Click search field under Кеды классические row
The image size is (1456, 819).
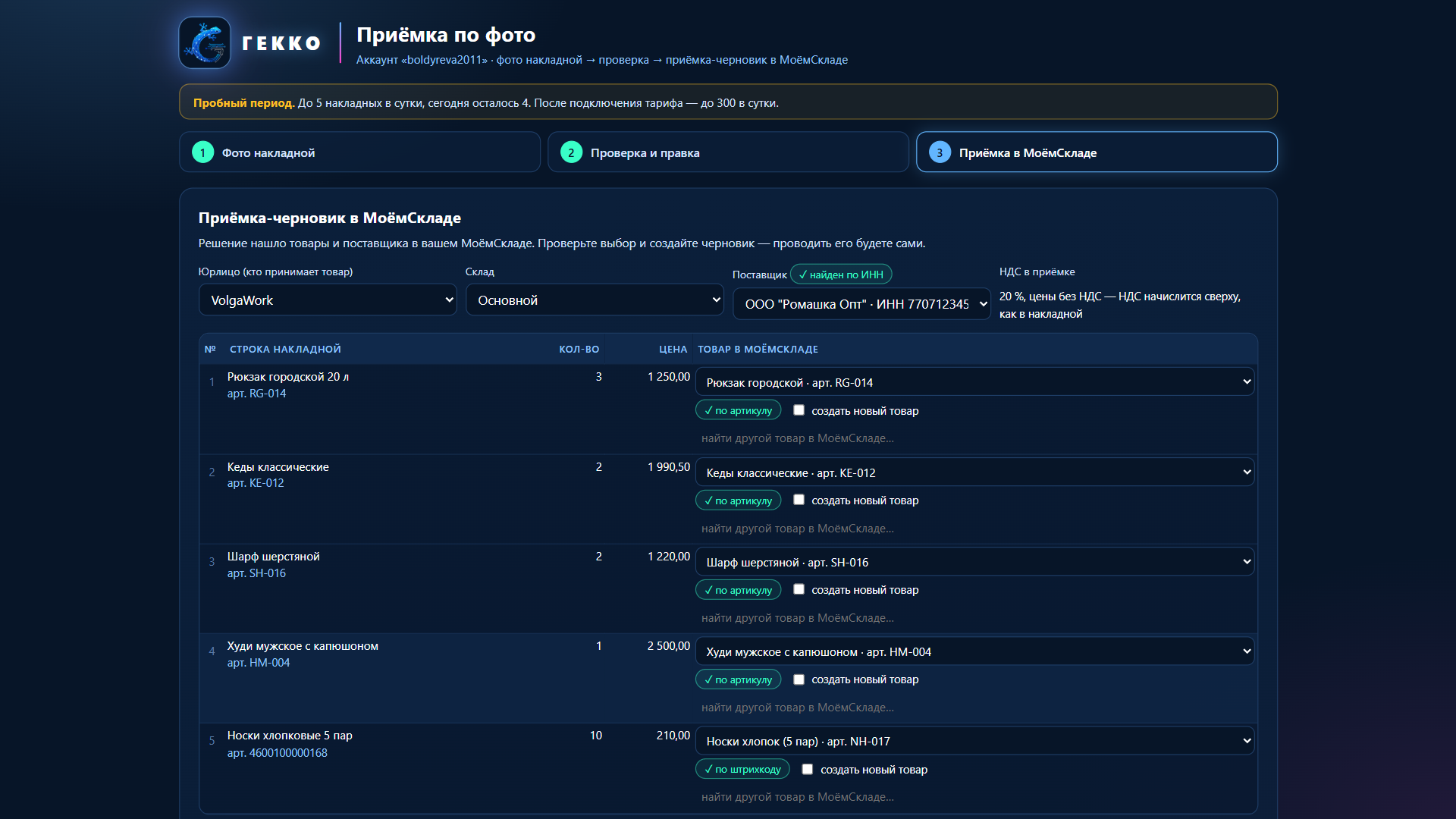[974, 529]
